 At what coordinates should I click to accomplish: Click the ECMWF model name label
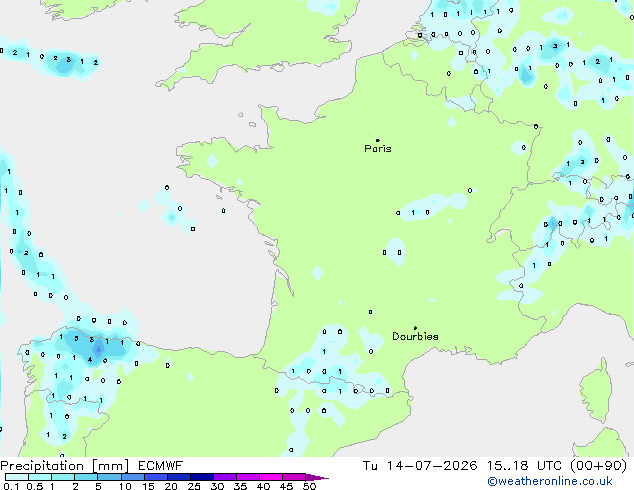pos(161,466)
